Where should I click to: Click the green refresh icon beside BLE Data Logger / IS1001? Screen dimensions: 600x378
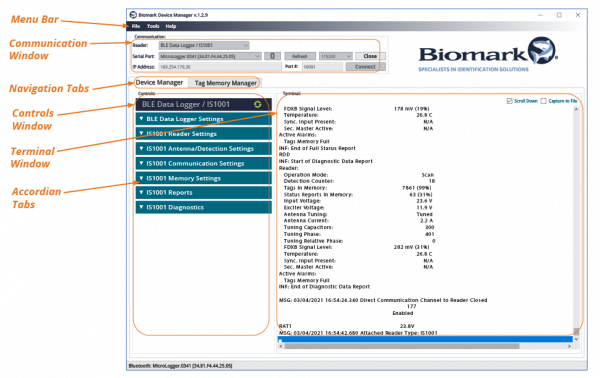[258, 104]
